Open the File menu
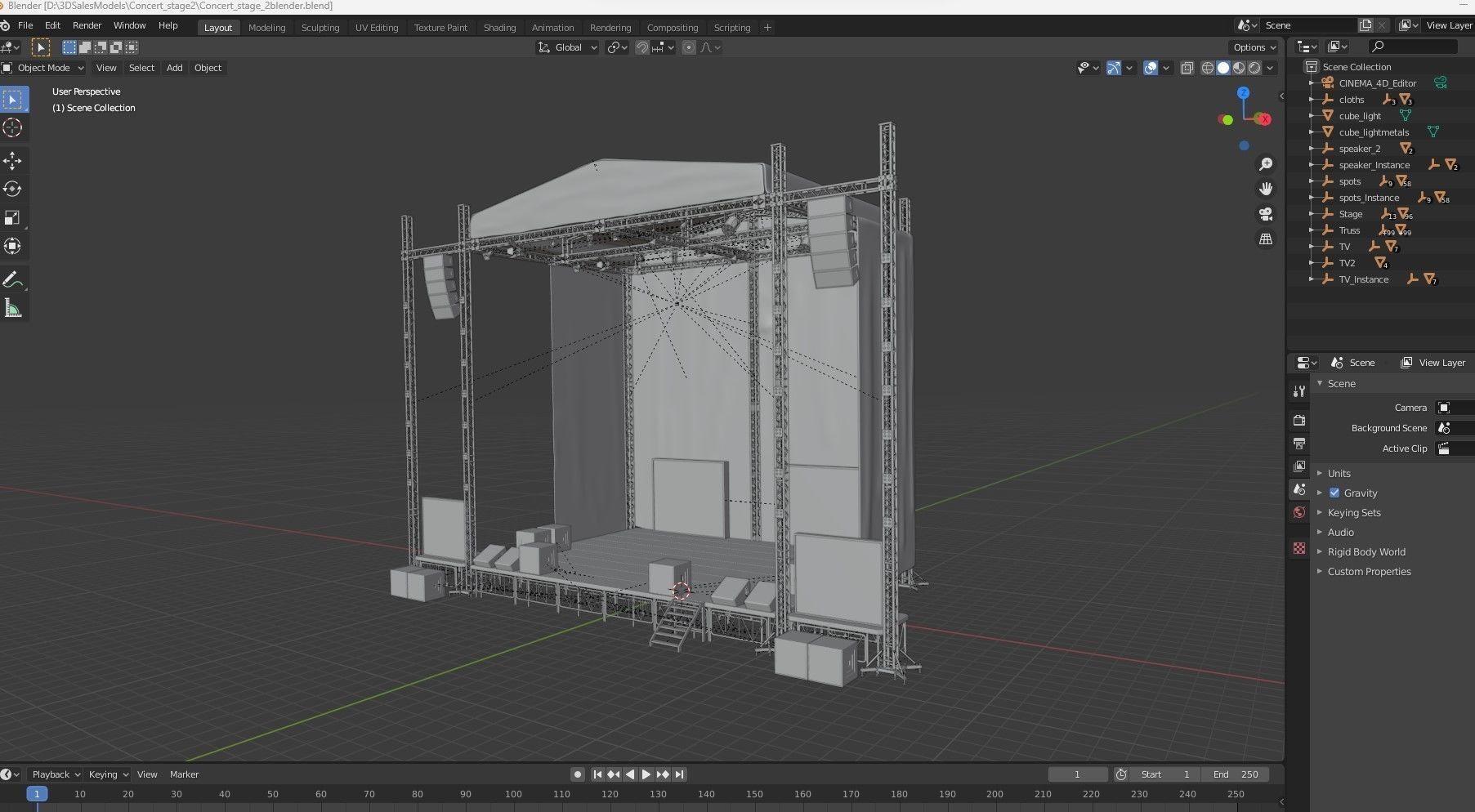The image size is (1475, 812). pyautogui.click(x=25, y=25)
